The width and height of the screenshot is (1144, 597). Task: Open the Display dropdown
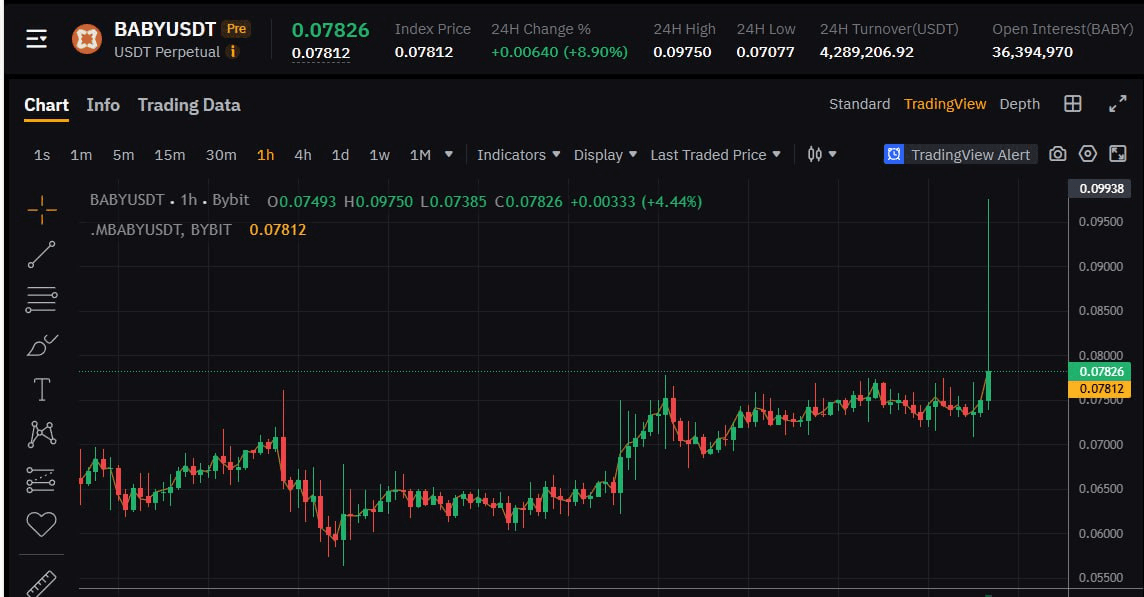(604, 155)
